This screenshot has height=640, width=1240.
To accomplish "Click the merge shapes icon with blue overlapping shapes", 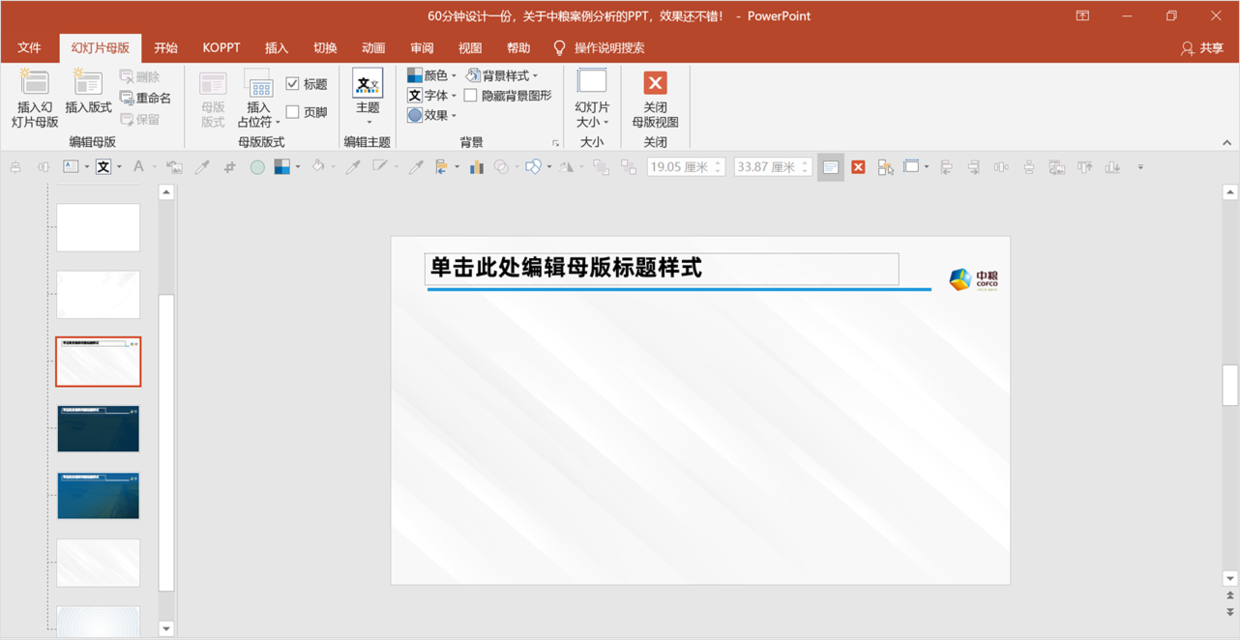I will coord(532,167).
